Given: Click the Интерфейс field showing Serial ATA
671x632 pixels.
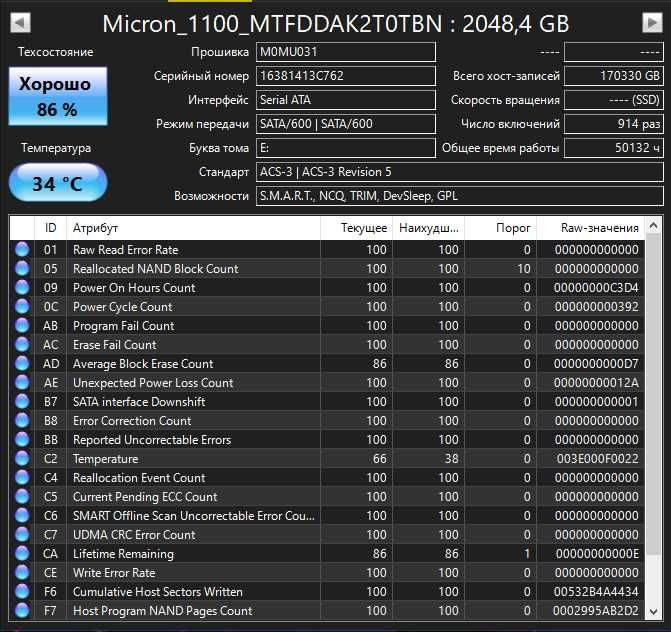Looking at the screenshot, I should [346, 100].
